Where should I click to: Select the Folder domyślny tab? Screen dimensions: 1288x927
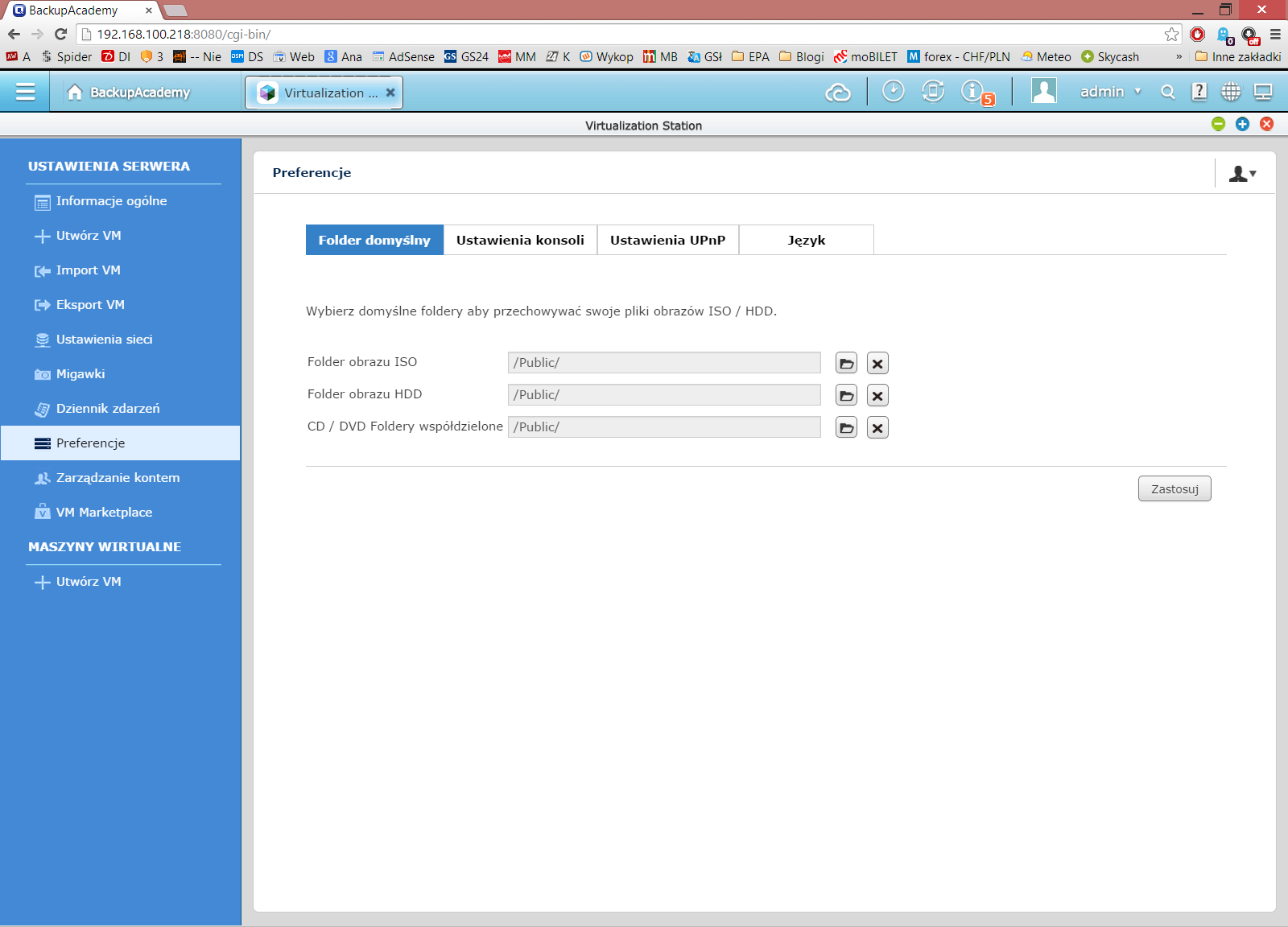374,240
